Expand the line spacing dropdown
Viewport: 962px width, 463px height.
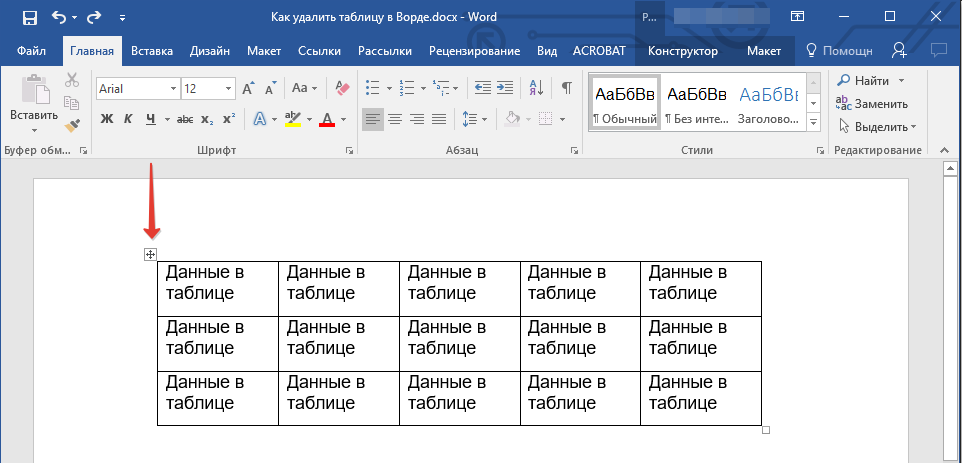(x=484, y=119)
